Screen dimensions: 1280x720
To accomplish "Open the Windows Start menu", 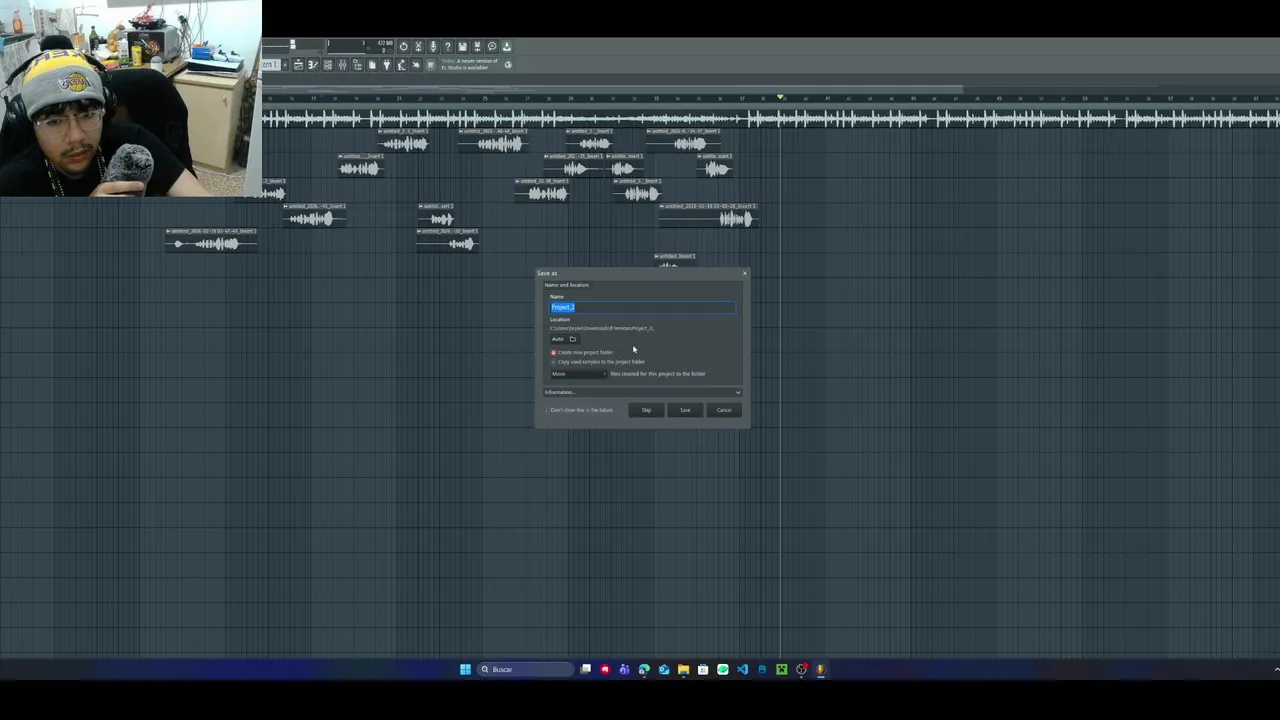I will [x=465, y=669].
